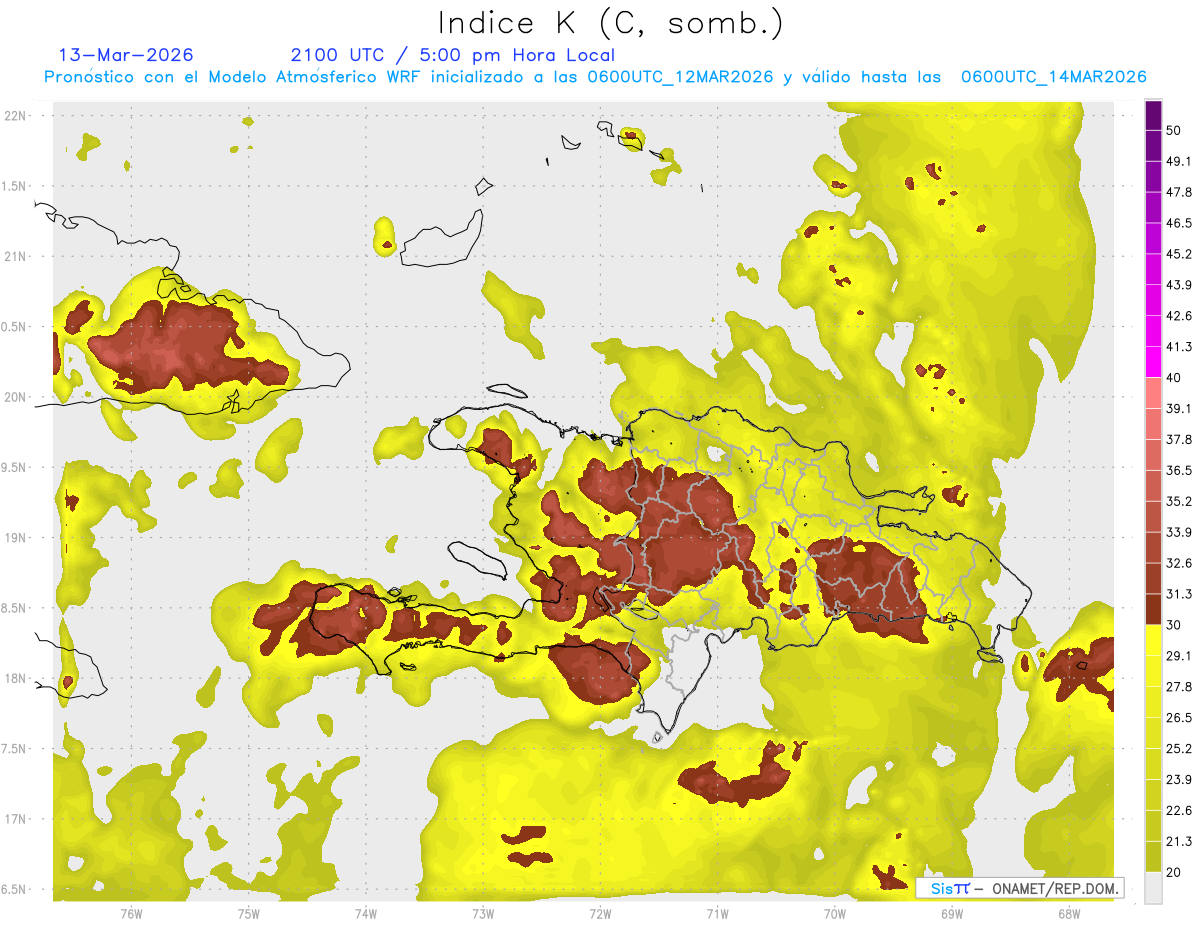Click the '72W' longitude label
This screenshot has height=927, width=1200.
(x=600, y=914)
